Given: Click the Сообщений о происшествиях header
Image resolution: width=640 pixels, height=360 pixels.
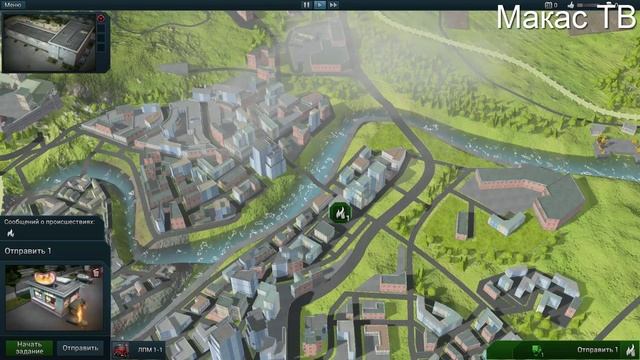Looking at the screenshot, I should click(49, 222).
